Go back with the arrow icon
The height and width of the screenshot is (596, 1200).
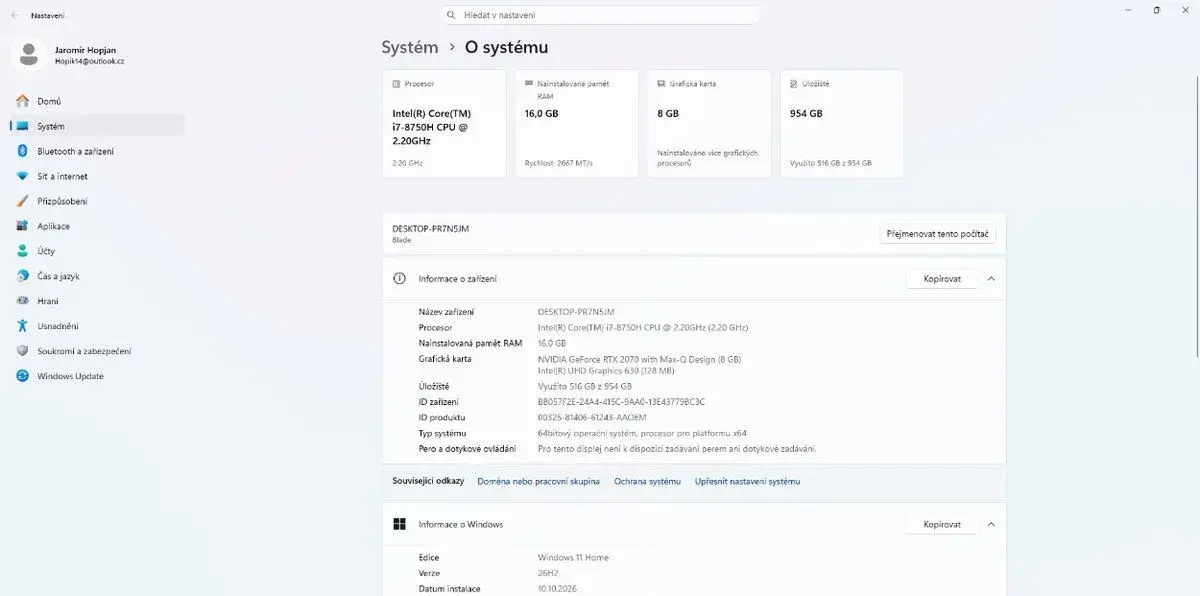click(x=15, y=16)
